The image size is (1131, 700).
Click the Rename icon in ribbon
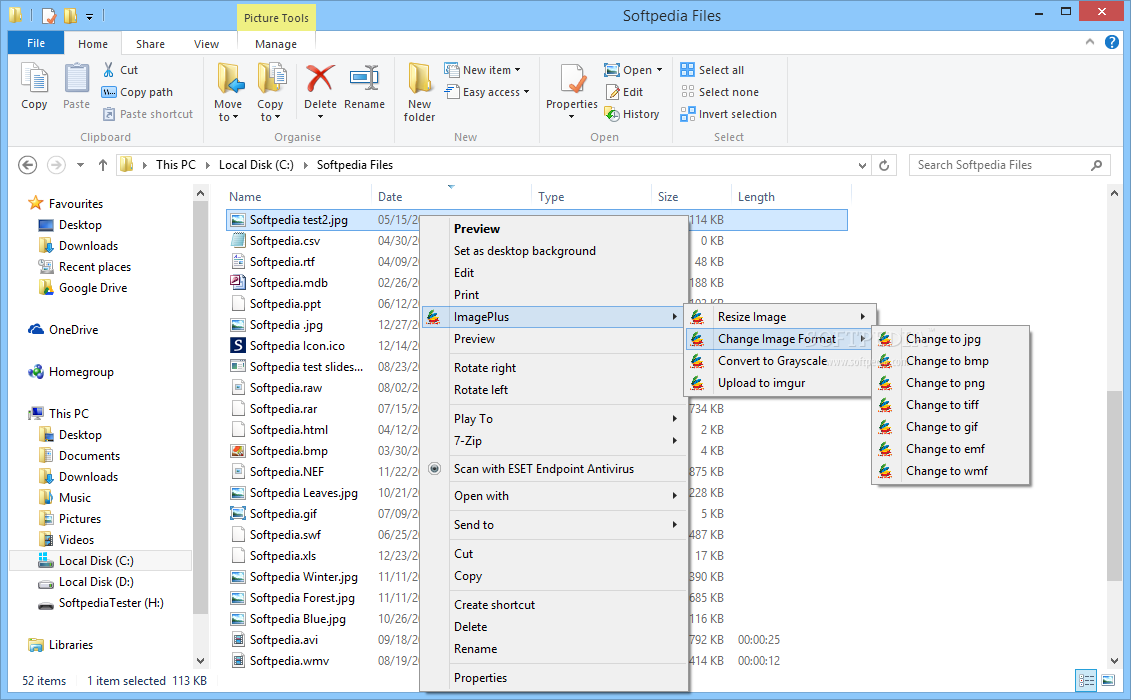click(x=364, y=78)
